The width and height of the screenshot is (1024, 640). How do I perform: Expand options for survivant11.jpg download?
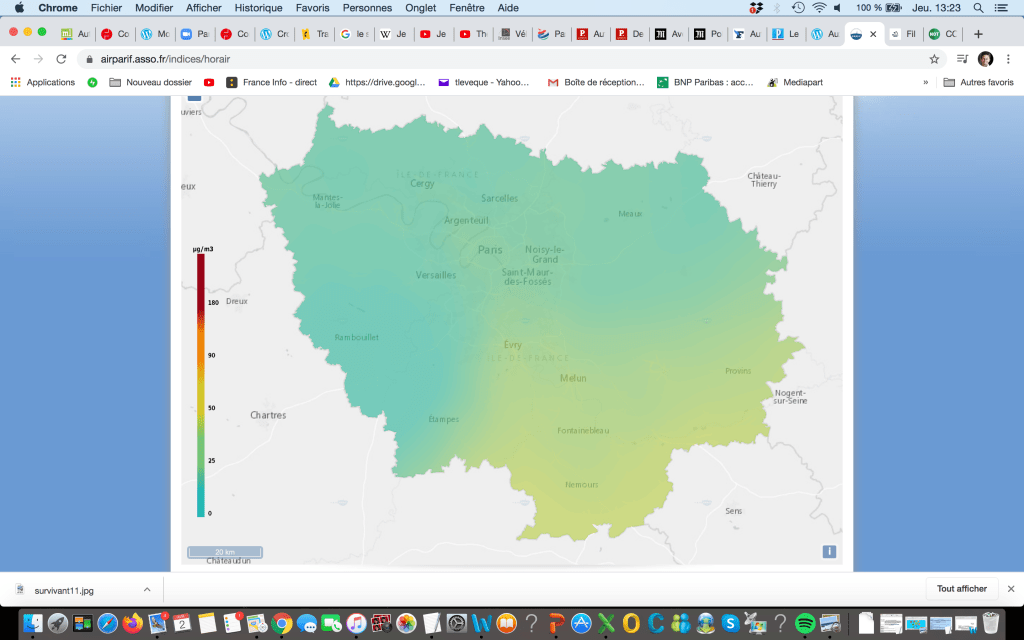click(x=147, y=589)
